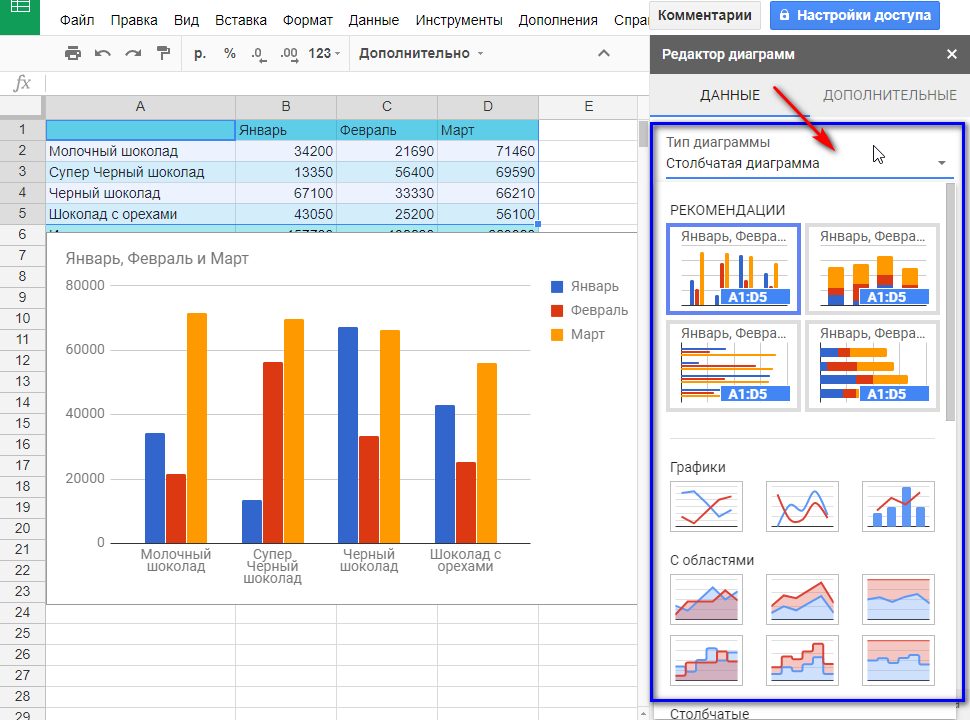The height and width of the screenshot is (720, 970).
Task: Click the Undo arrow icon
Action: tap(103, 53)
